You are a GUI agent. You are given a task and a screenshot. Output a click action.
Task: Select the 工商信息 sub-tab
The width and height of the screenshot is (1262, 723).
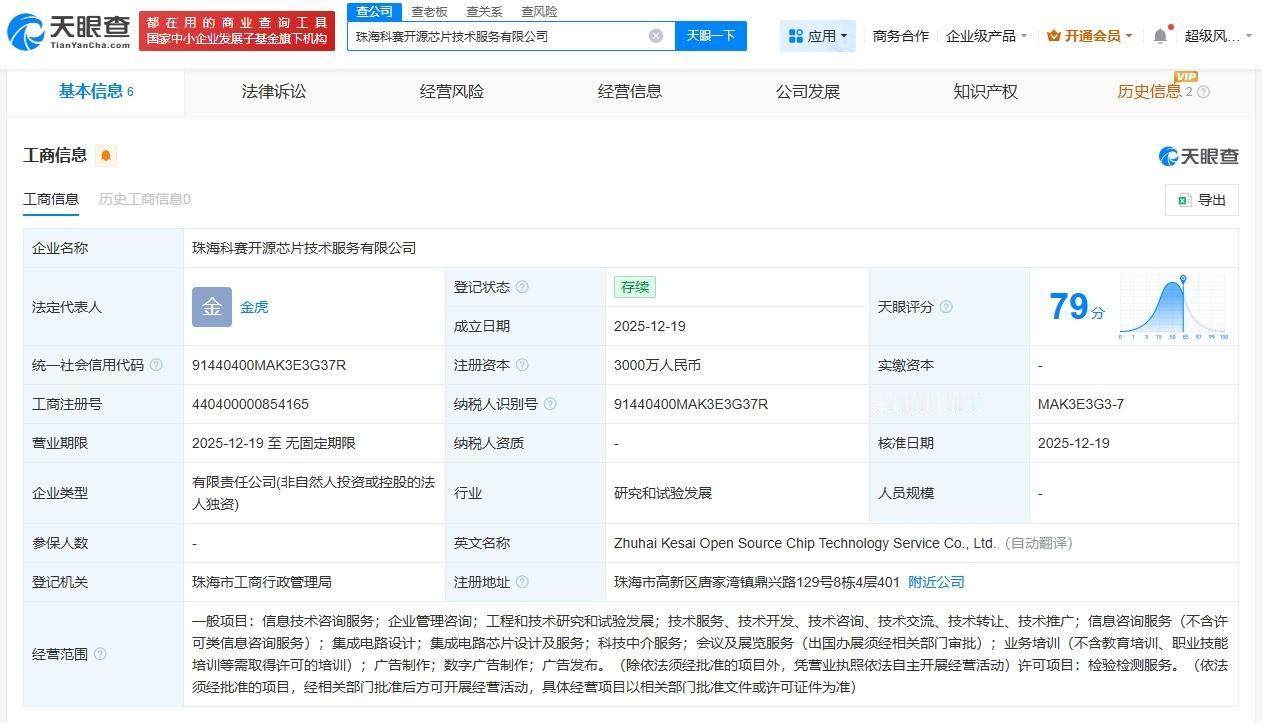point(51,199)
